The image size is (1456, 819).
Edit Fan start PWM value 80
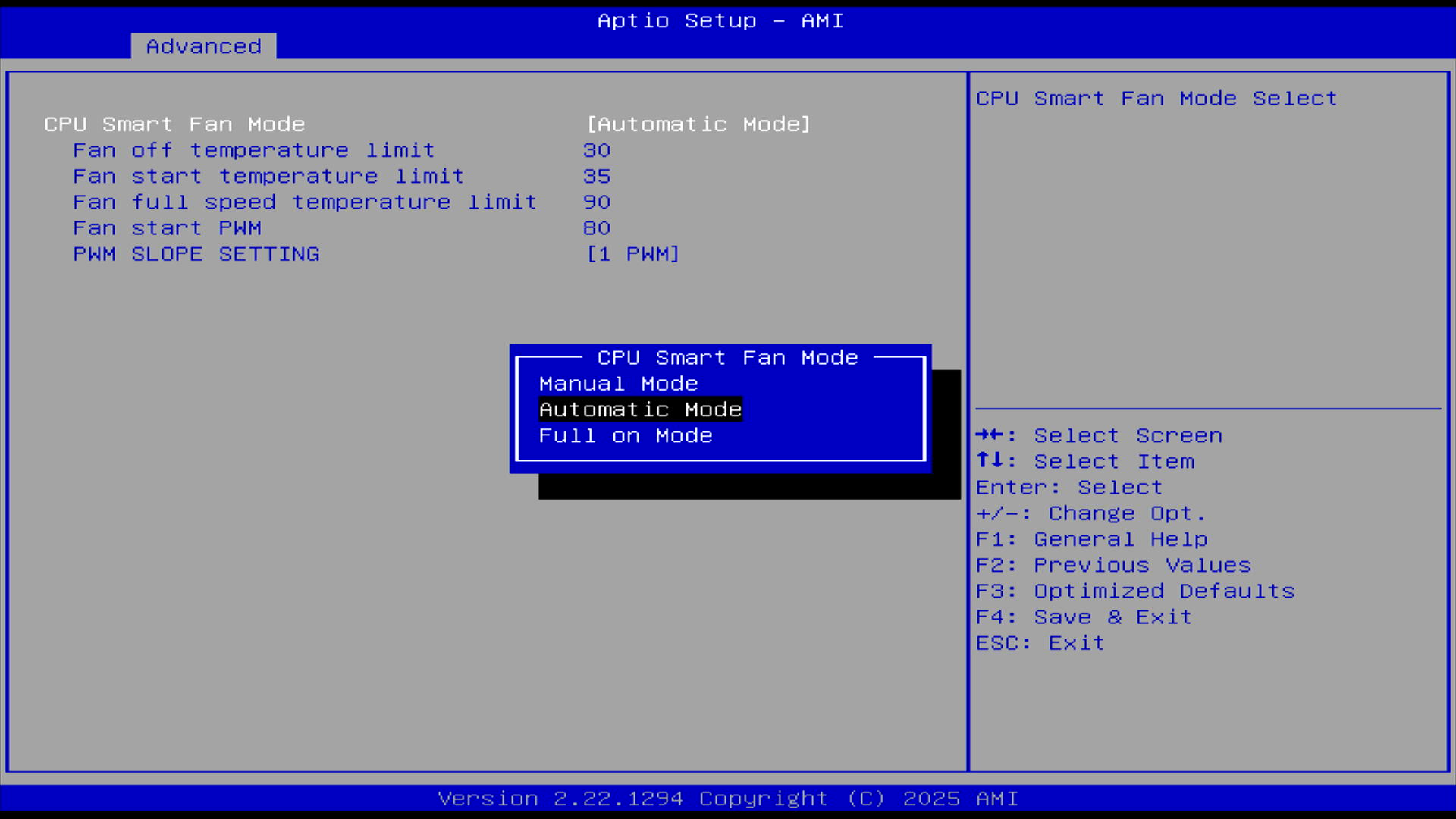597,227
